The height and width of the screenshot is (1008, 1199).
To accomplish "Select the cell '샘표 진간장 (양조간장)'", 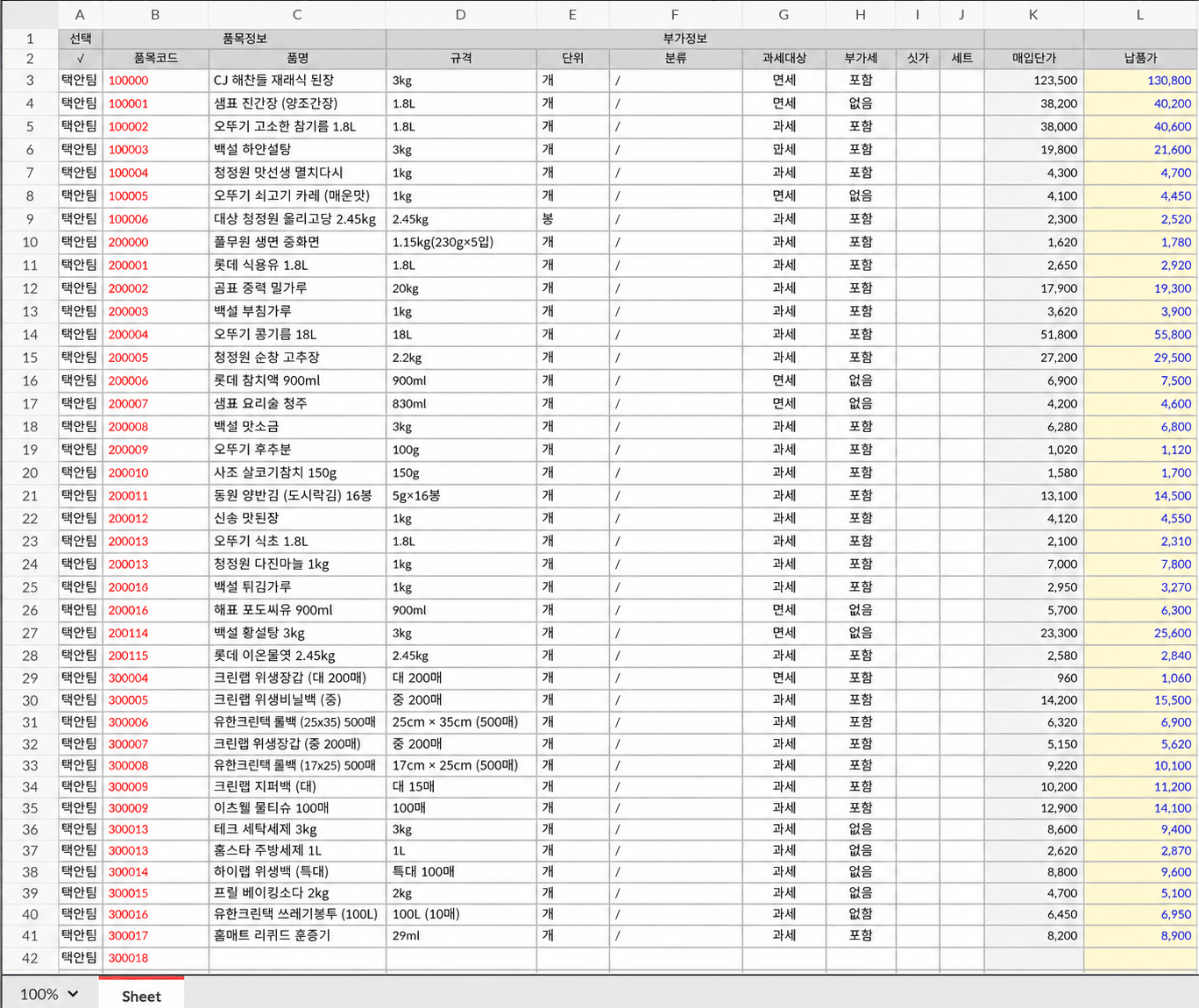I will [x=297, y=103].
